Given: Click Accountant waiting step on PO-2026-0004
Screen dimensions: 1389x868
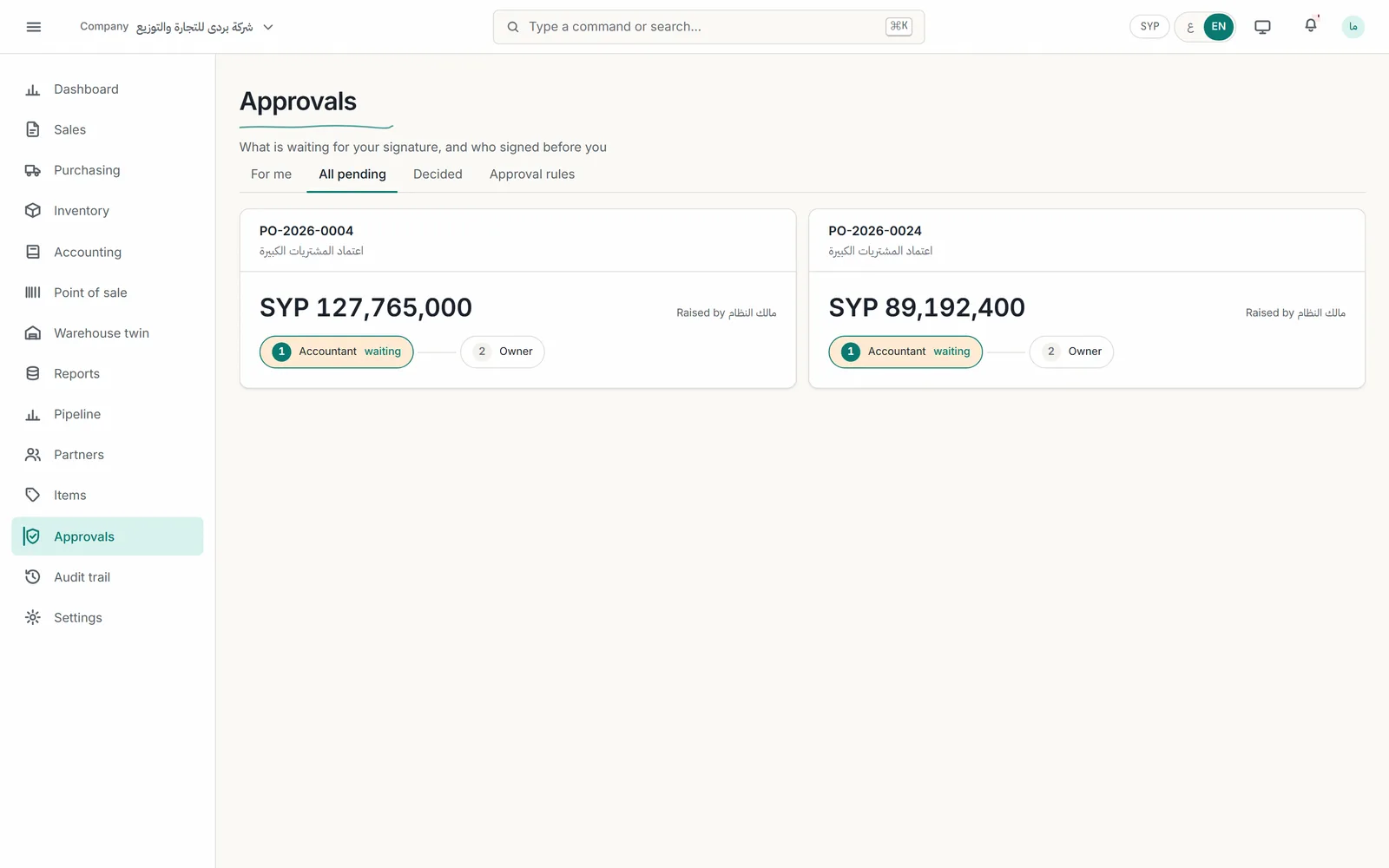Looking at the screenshot, I should tap(337, 352).
